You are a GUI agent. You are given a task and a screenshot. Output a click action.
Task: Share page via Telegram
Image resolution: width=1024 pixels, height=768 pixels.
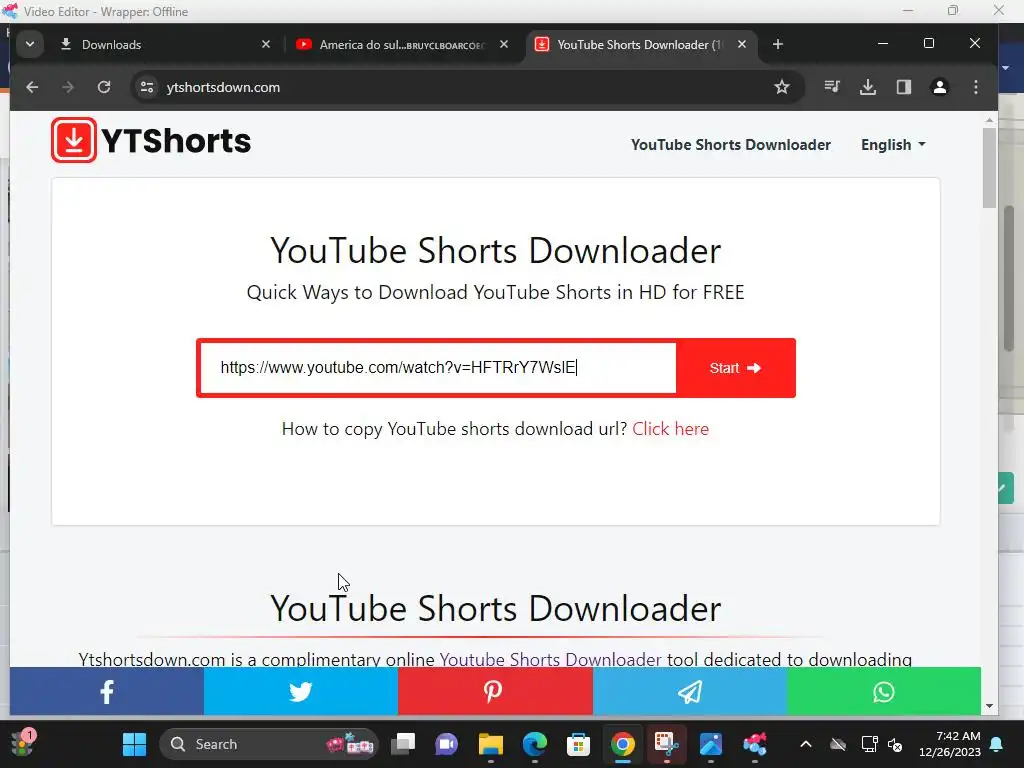pos(690,692)
